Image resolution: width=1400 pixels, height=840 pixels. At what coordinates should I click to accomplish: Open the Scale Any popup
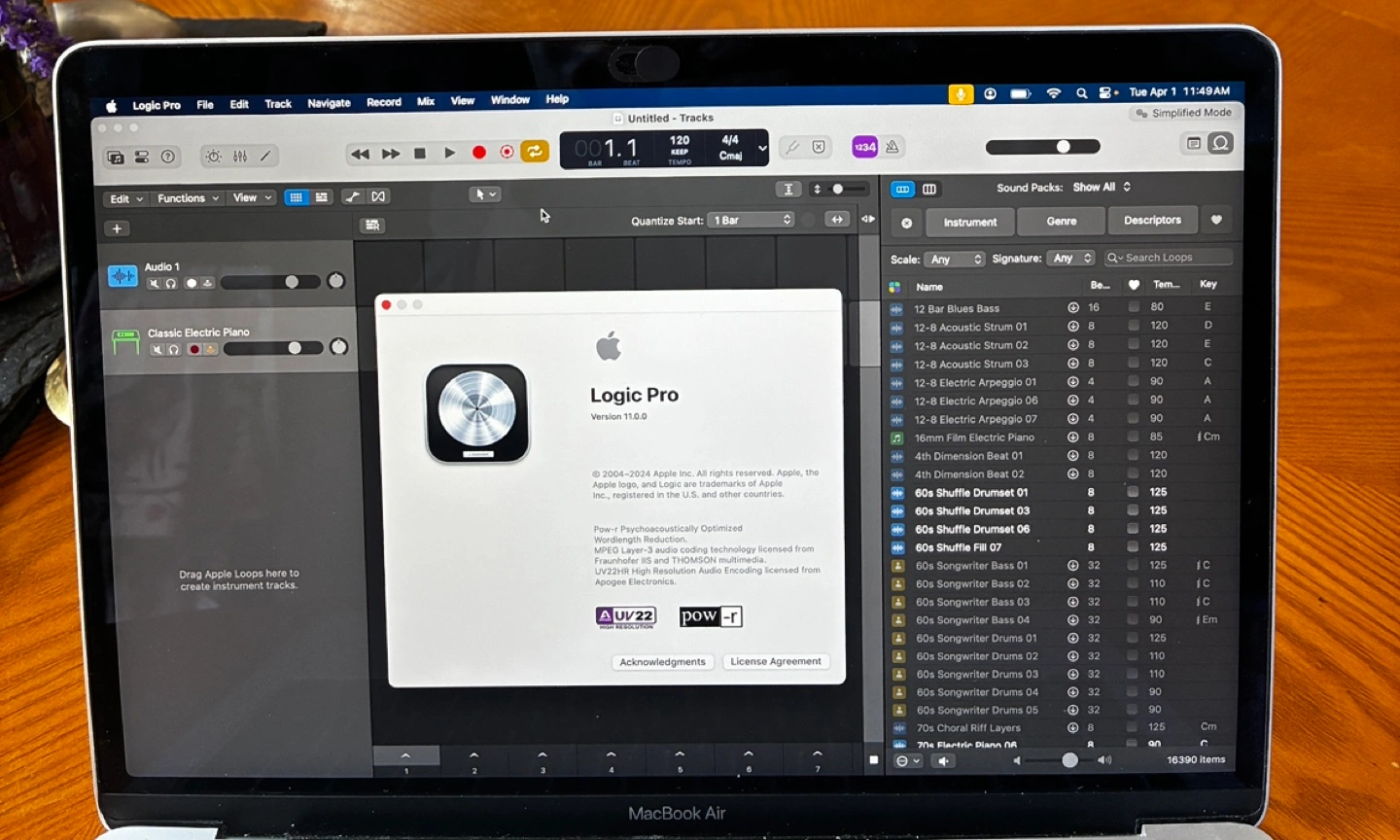pos(954,260)
